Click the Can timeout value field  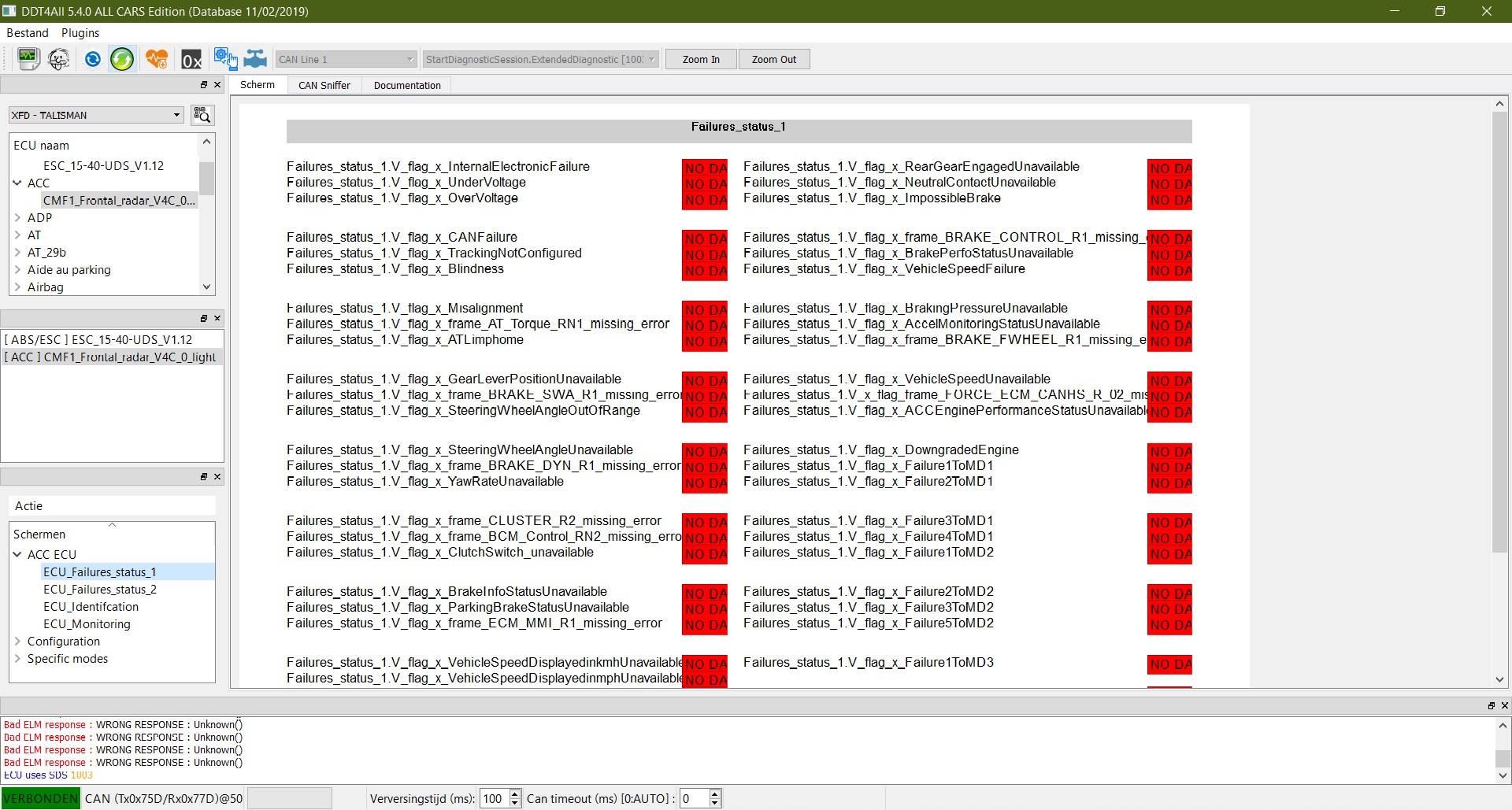pyautogui.click(x=695, y=798)
